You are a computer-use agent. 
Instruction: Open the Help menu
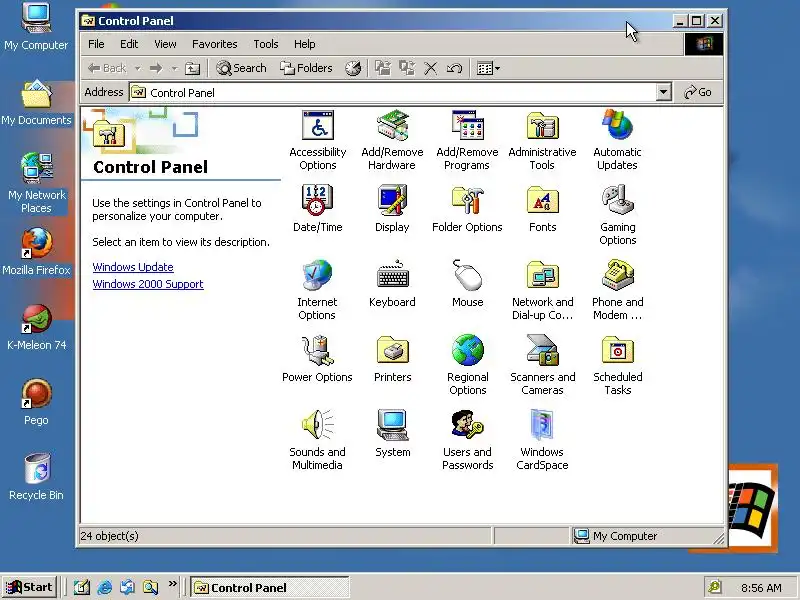pos(305,44)
